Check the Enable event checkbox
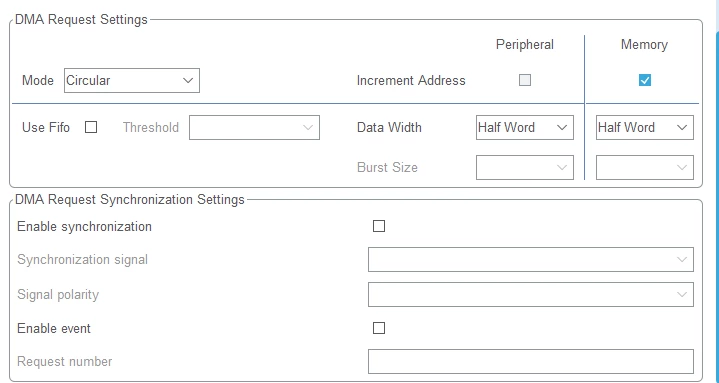 pos(379,328)
